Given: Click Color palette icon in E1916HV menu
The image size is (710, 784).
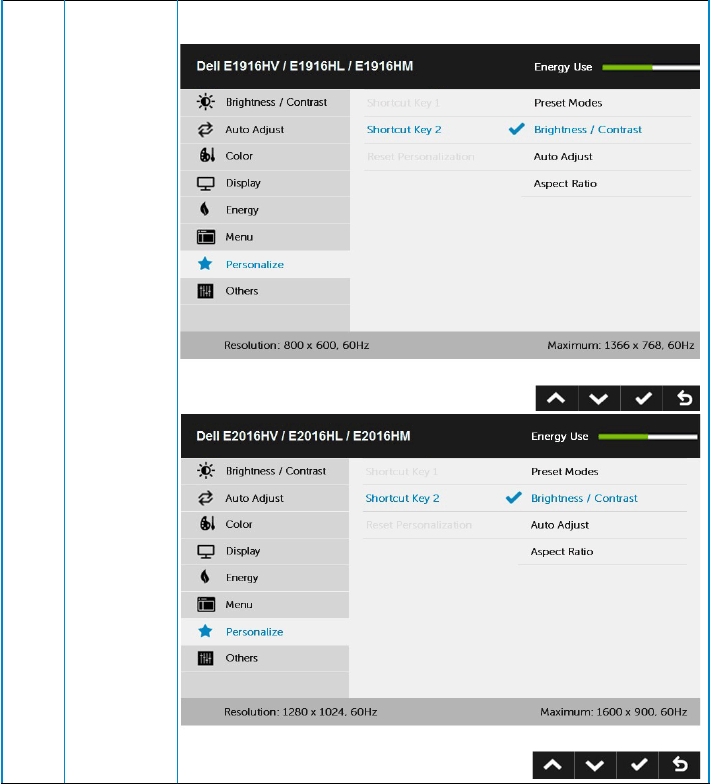Looking at the screenshot, I should click(x=207, y=155).
